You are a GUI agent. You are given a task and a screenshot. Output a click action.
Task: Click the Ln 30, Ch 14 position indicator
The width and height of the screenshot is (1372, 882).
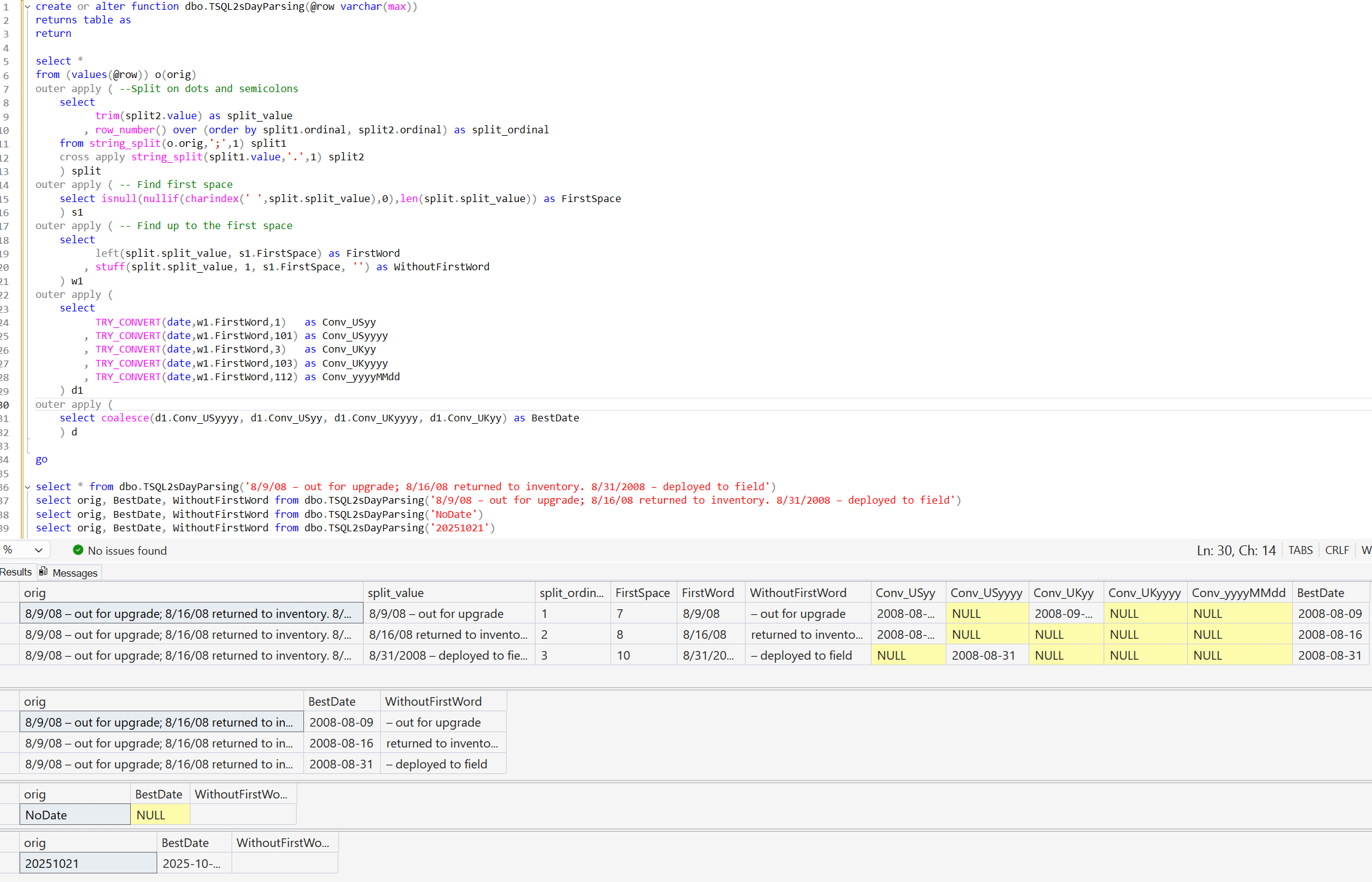click(1236, 550)
